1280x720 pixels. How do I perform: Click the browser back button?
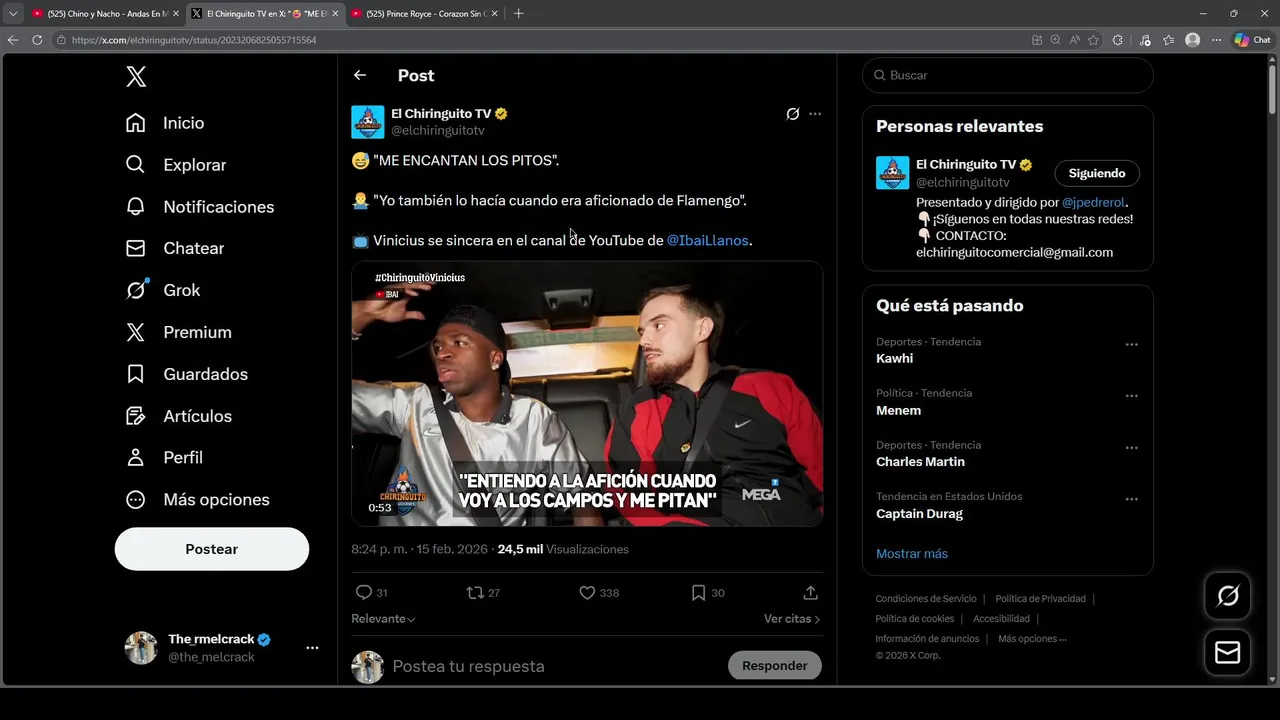13,40
